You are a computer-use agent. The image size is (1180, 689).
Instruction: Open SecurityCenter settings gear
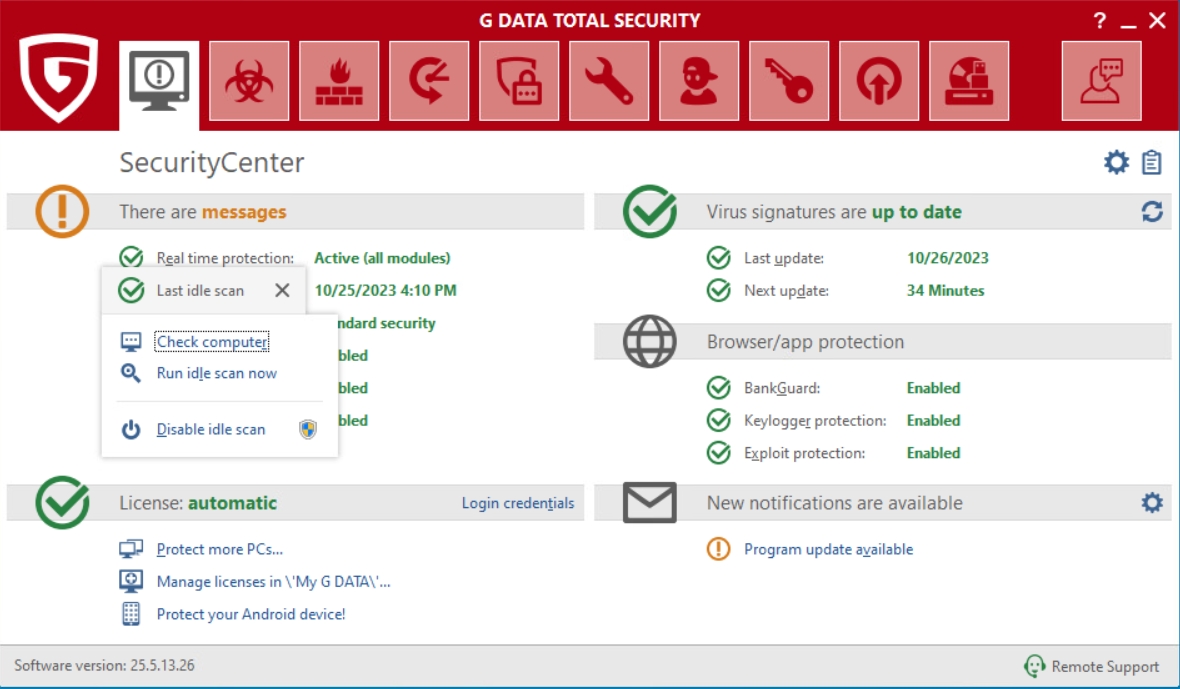[x=1116, y=162]
